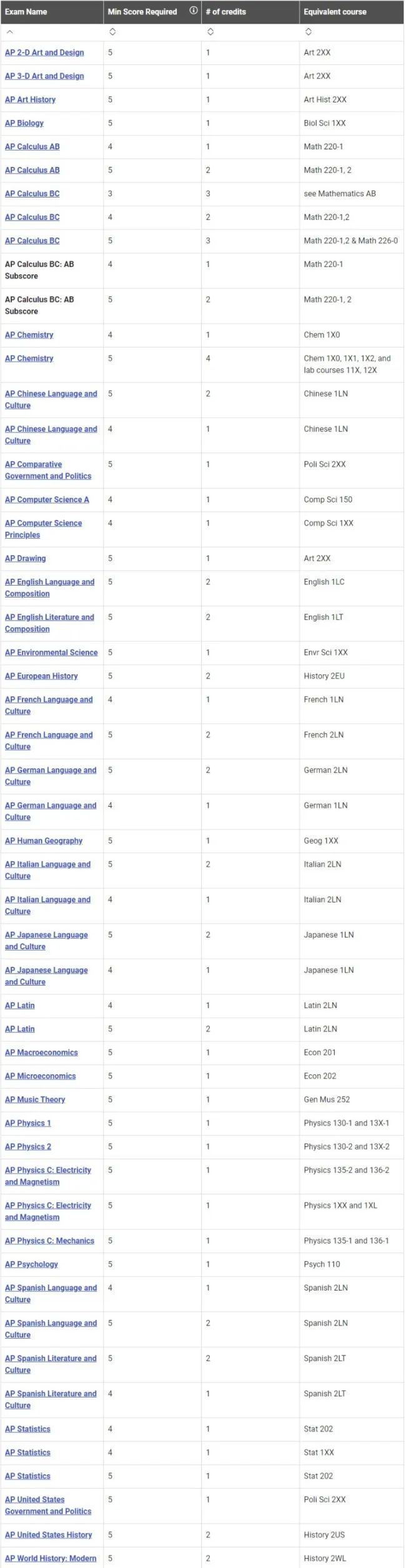This screenshot has height=1568, width=406.
Task: Open the AP Psychology link
Action: pos(31,1264)
